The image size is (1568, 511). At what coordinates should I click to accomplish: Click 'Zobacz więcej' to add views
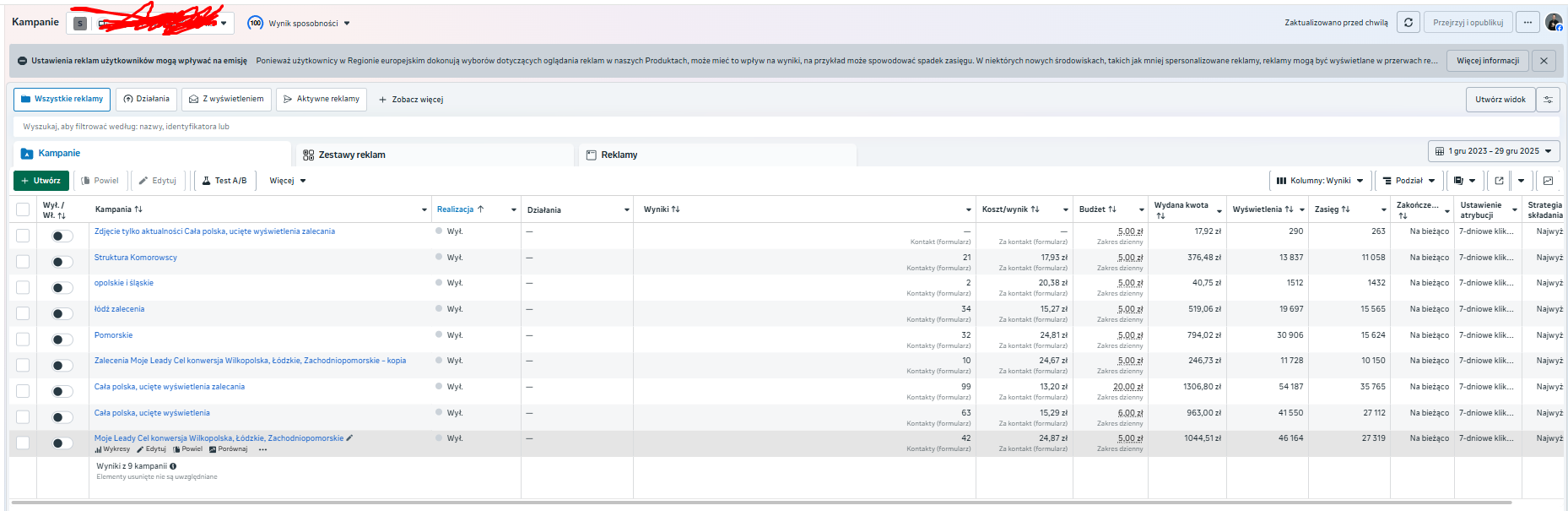click(411, 100)
